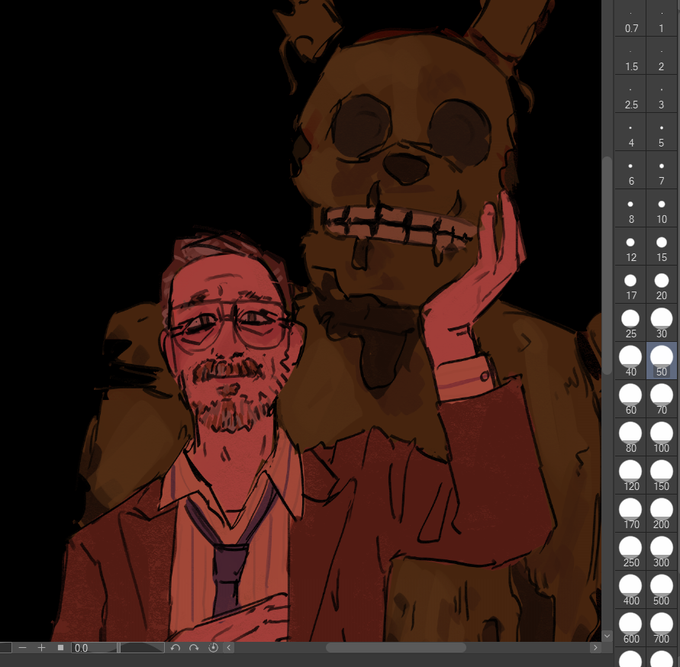Select brush size 70
Screen dimensions: 680x667
(x=661, y=399)
